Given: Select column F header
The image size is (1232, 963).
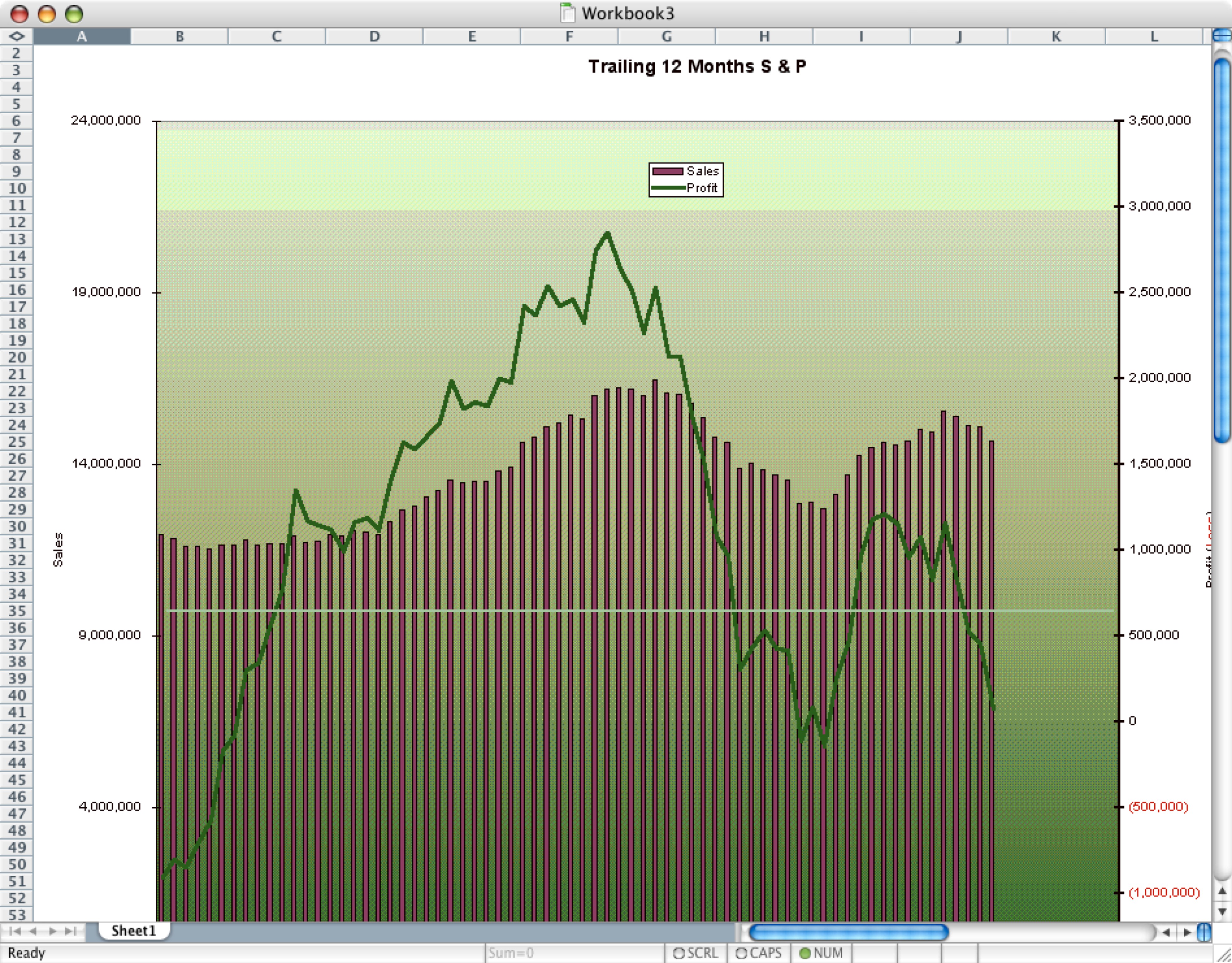Looking at the screenshot, I should coord(569,36).
